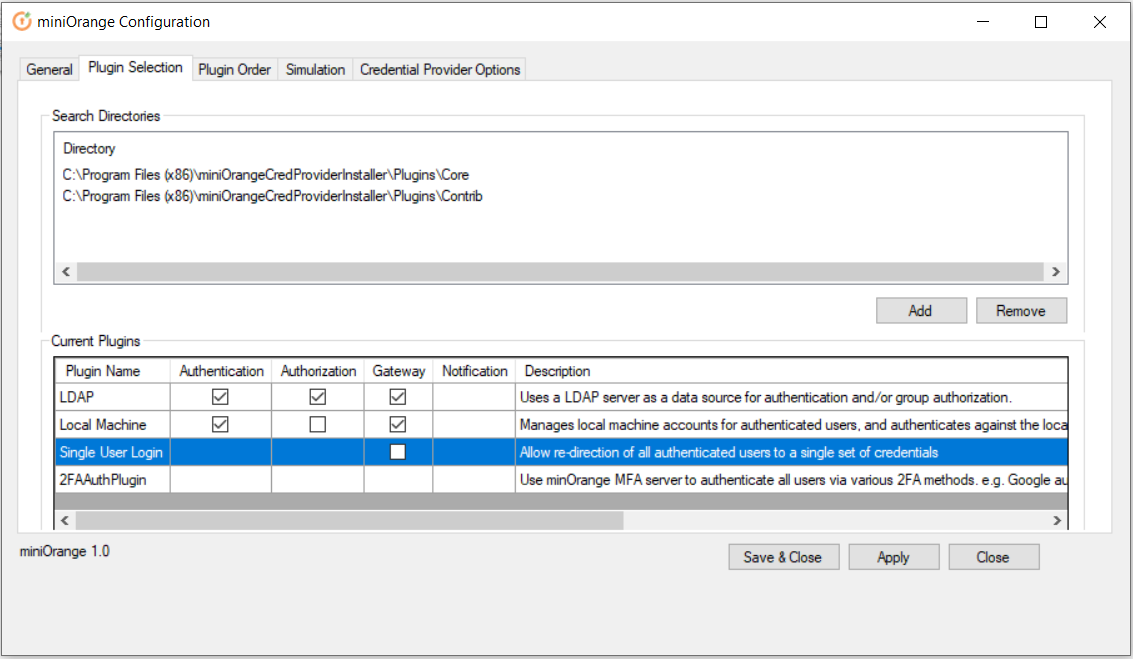Minimize the miniOrange Configuration window
The width and height of the screenshot is (1133, 659).
[x=983, y=22]
